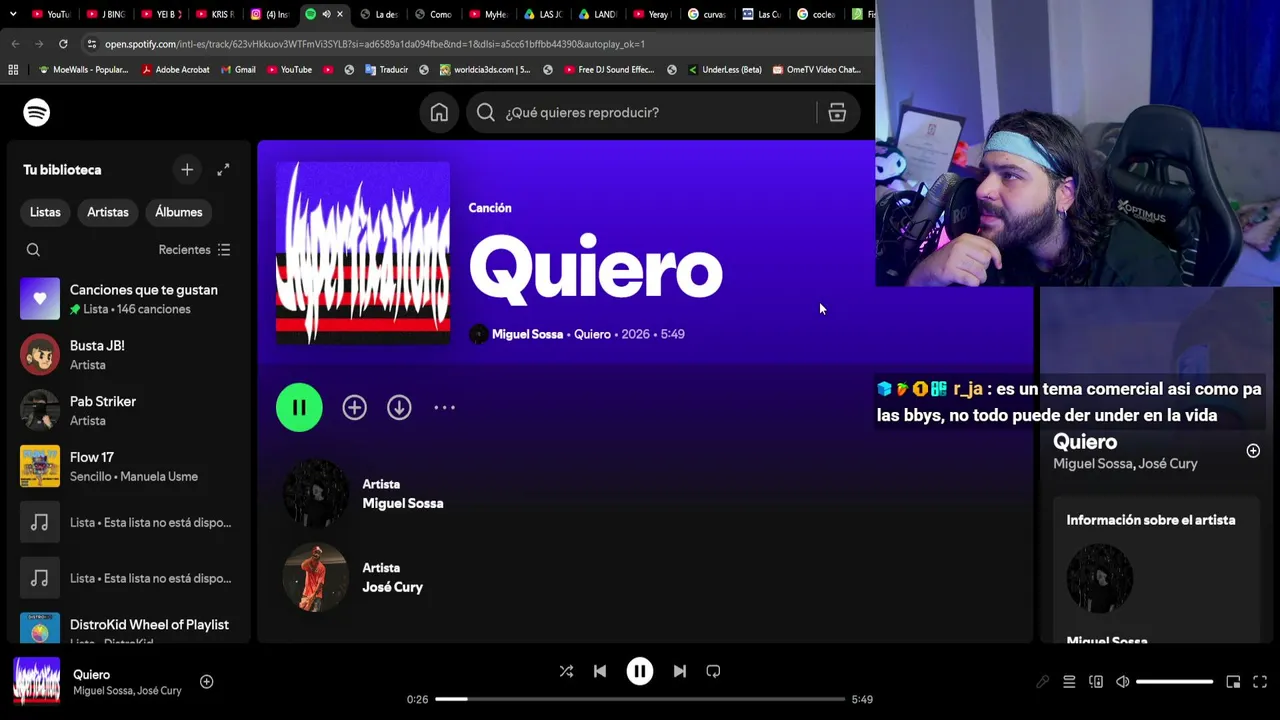Enter full screen mode in player

click(x=1260, y=682)
